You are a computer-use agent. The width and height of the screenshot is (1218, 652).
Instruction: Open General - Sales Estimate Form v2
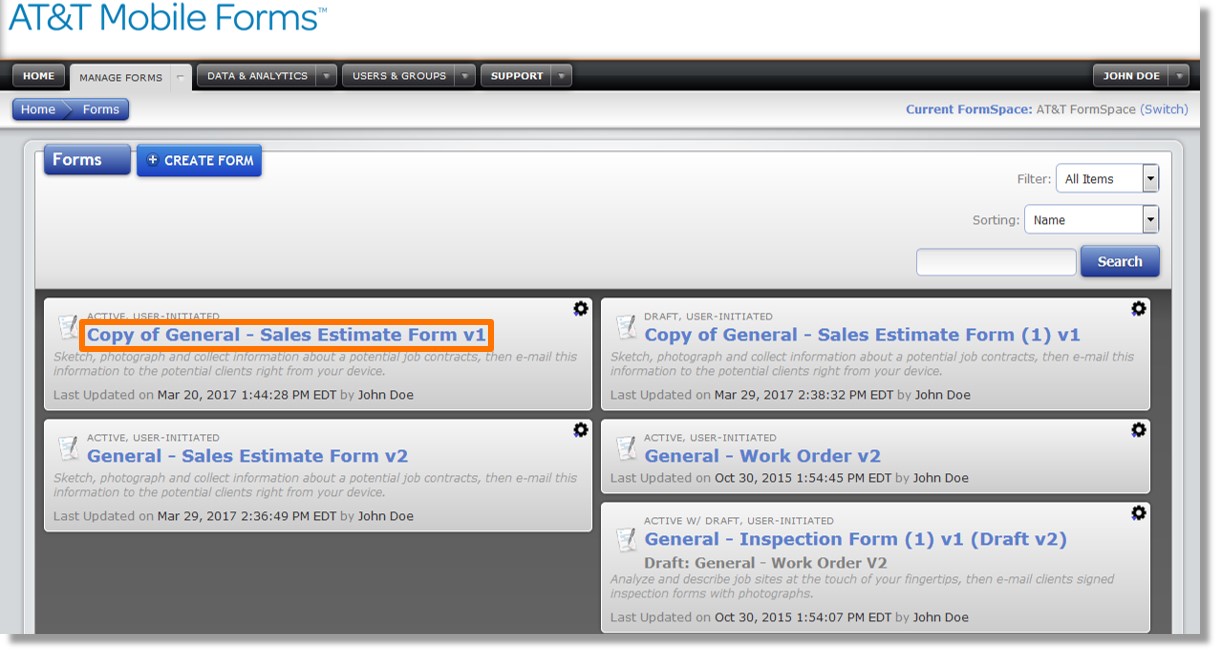point(247,456)
